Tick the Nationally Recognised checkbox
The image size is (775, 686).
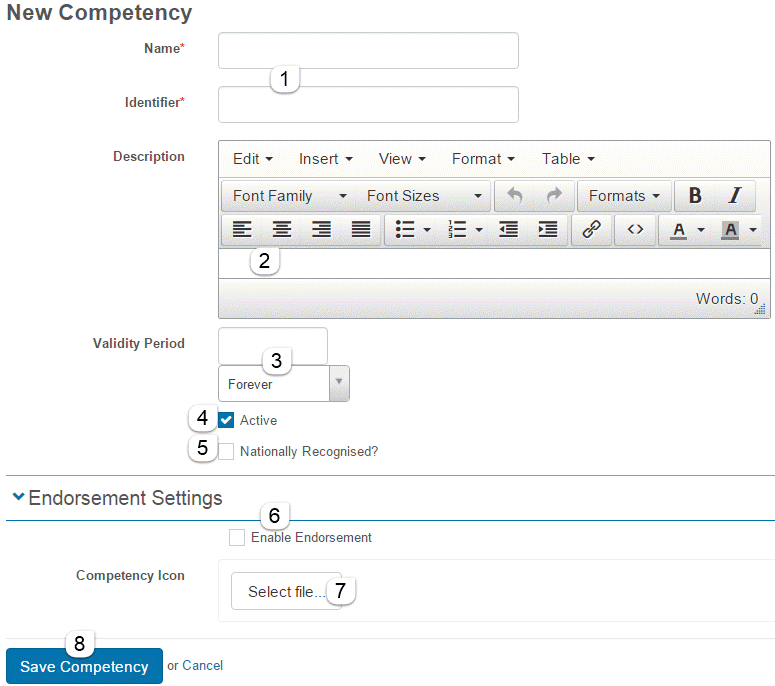pos(226,451)
